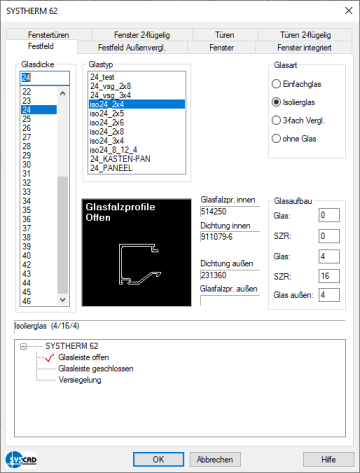
Task: Click the red checkmark next to Glasleiste offen
Action: pos(49,358)
